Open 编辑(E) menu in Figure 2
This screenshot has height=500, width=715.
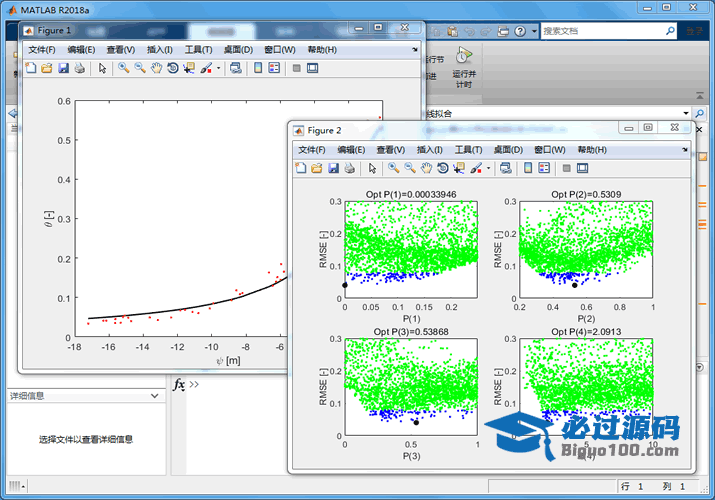pyautogui.click(x=351, y=149)
